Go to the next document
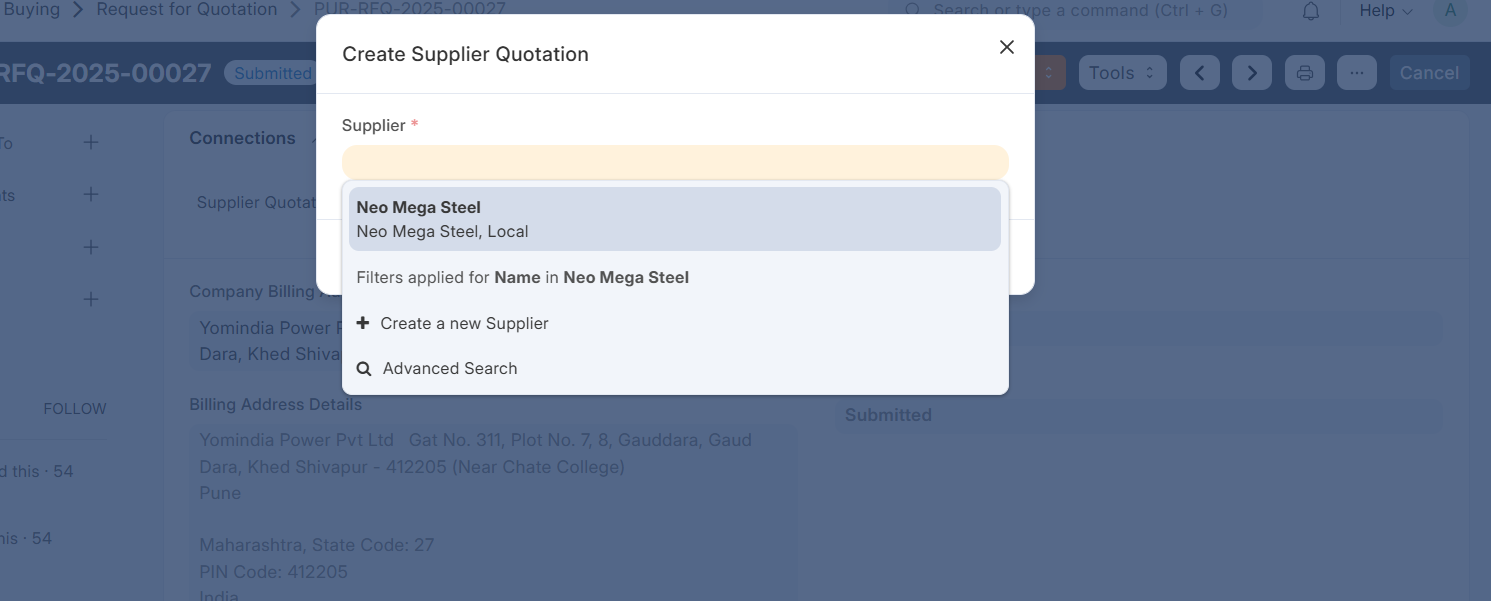The width and height of the screenshot is (1491, 601). click(x=1252, y=73)
